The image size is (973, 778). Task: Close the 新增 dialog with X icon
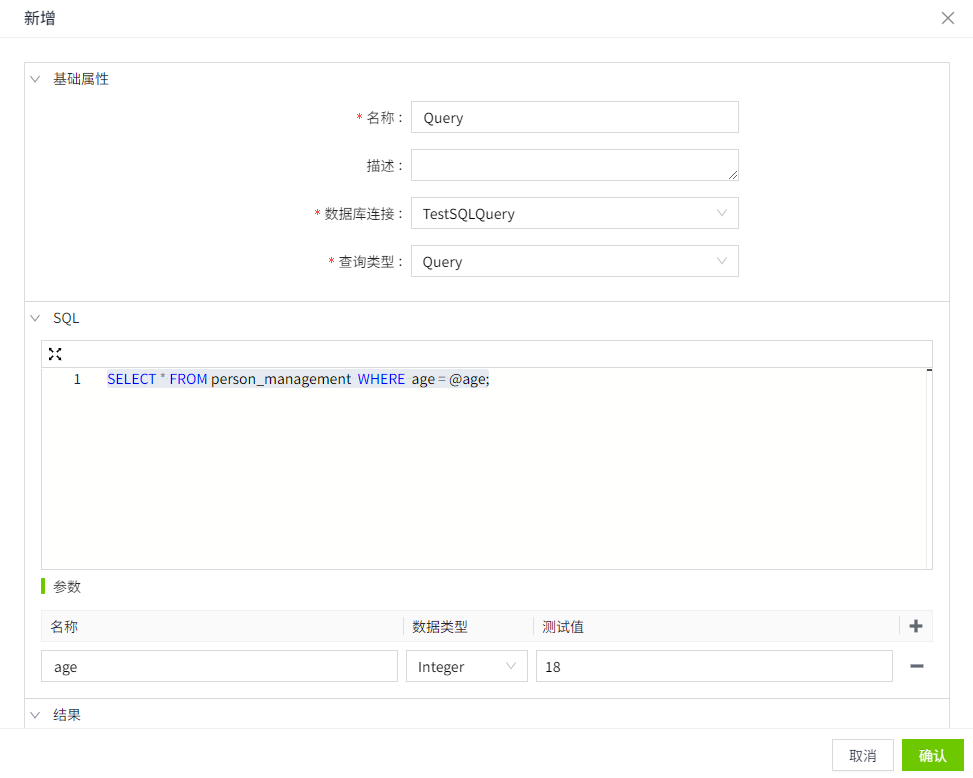point(948,18)
